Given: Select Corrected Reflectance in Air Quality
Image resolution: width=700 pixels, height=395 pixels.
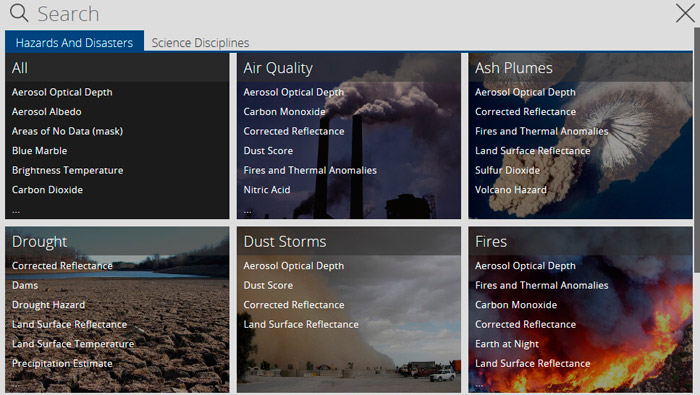Looking at the screenshot, I should pos(294,131).
